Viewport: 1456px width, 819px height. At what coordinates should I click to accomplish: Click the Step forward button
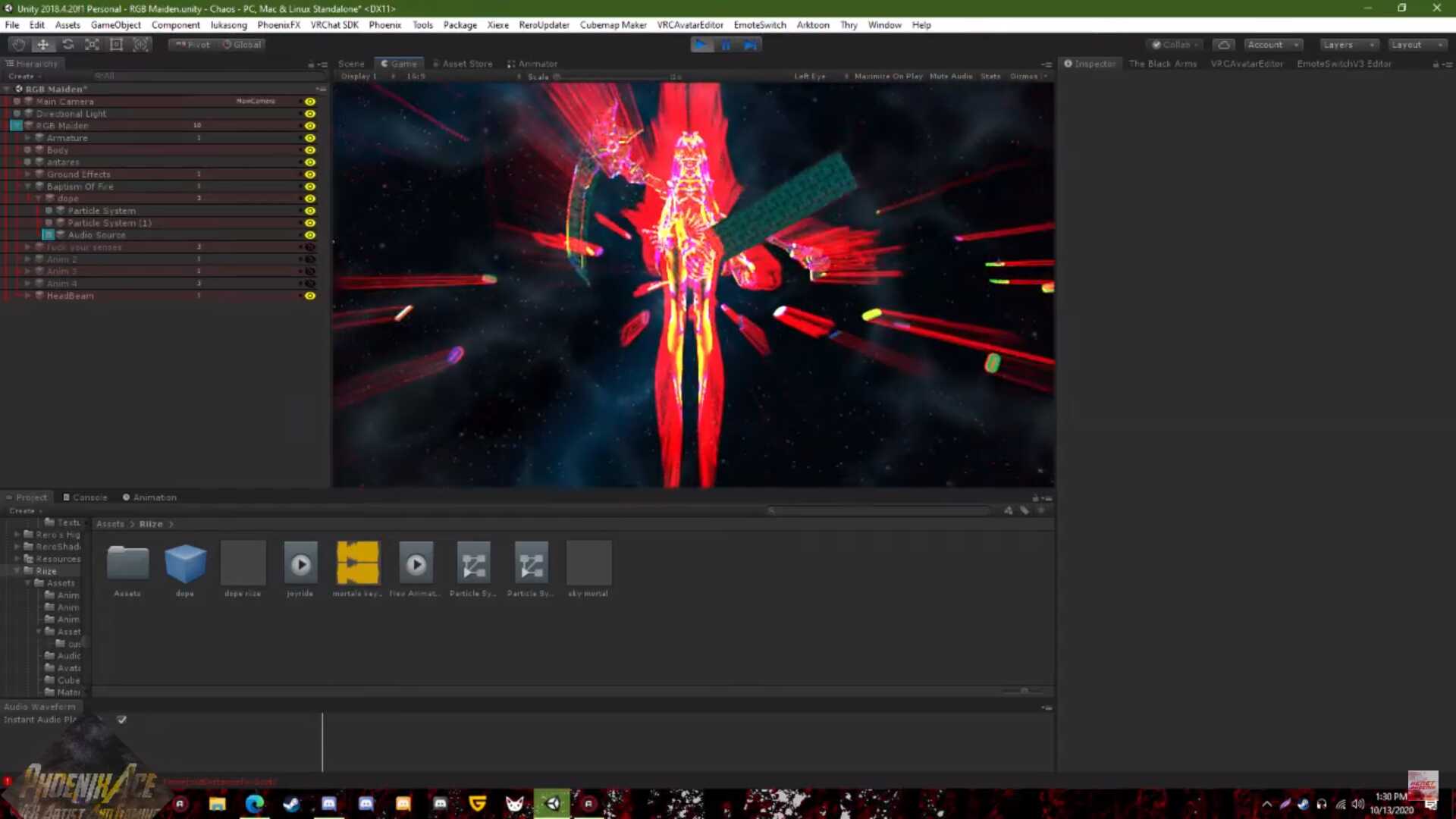click(x=750, y=45)
